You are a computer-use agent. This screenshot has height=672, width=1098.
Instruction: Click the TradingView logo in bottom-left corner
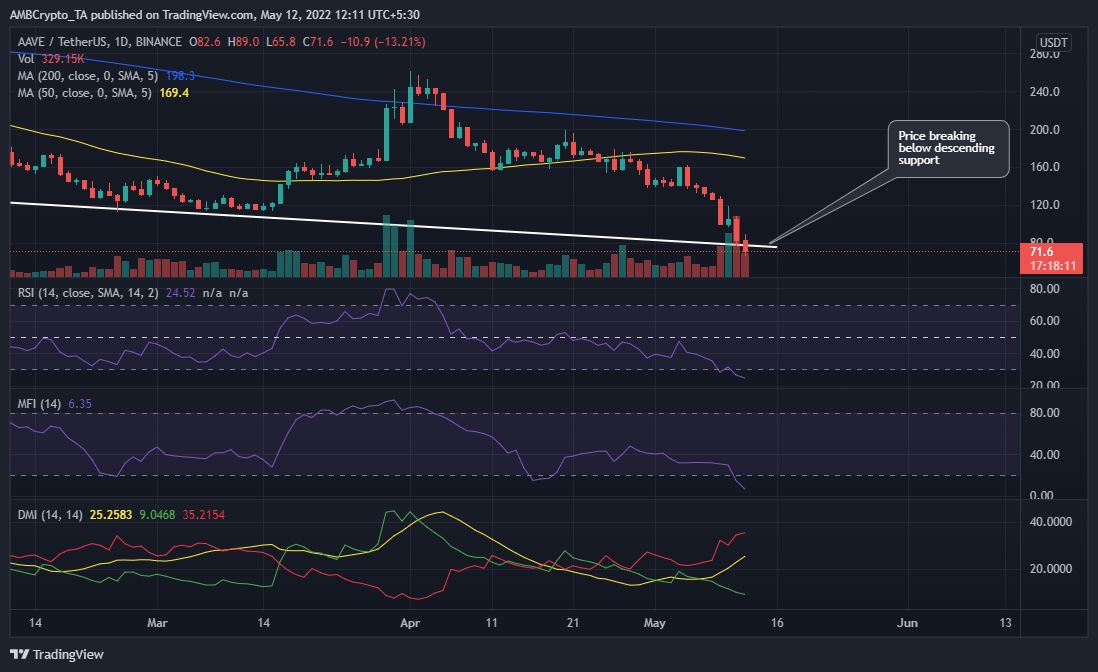pos(60,654)
